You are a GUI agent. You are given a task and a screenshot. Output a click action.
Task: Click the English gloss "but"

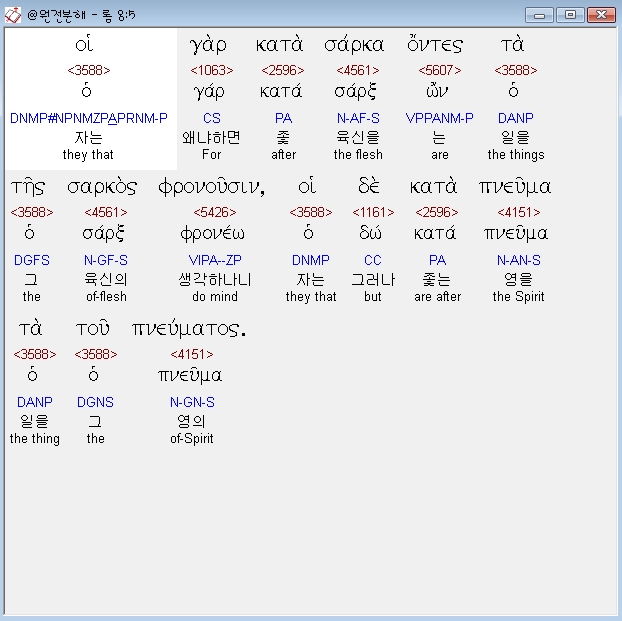(372, 297)
